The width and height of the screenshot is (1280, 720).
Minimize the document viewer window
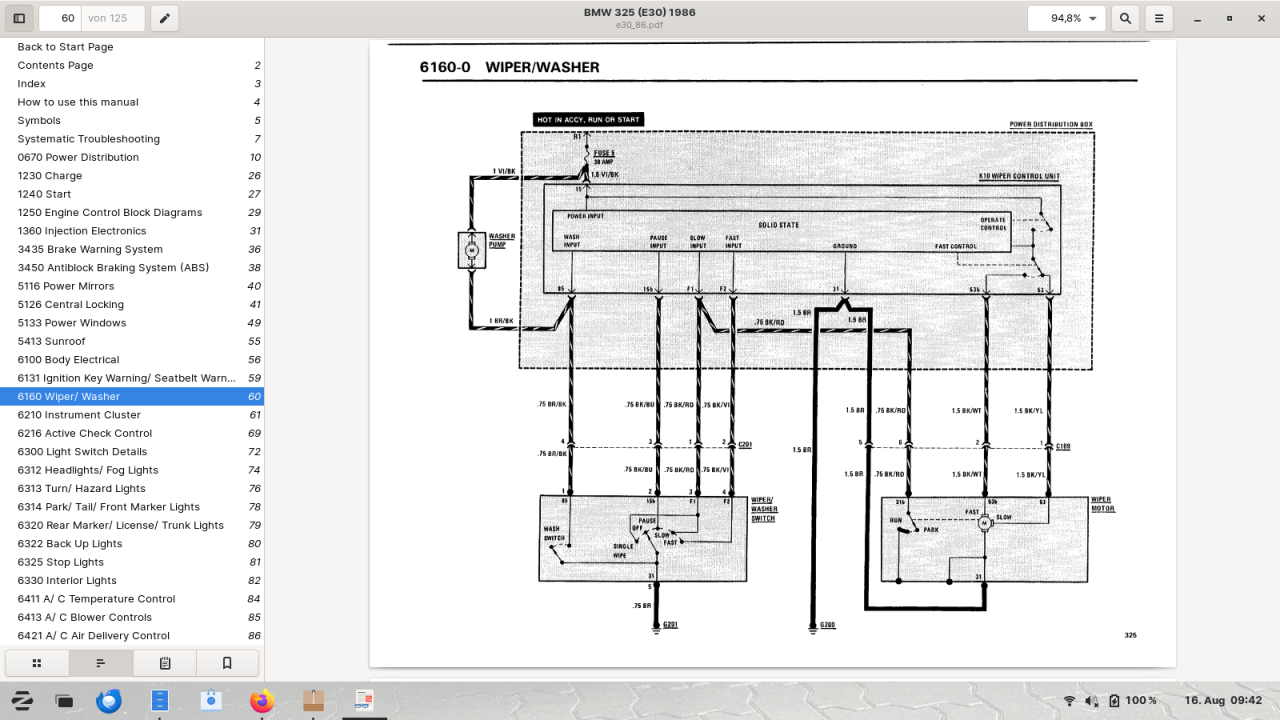[x=1198, y=18]
